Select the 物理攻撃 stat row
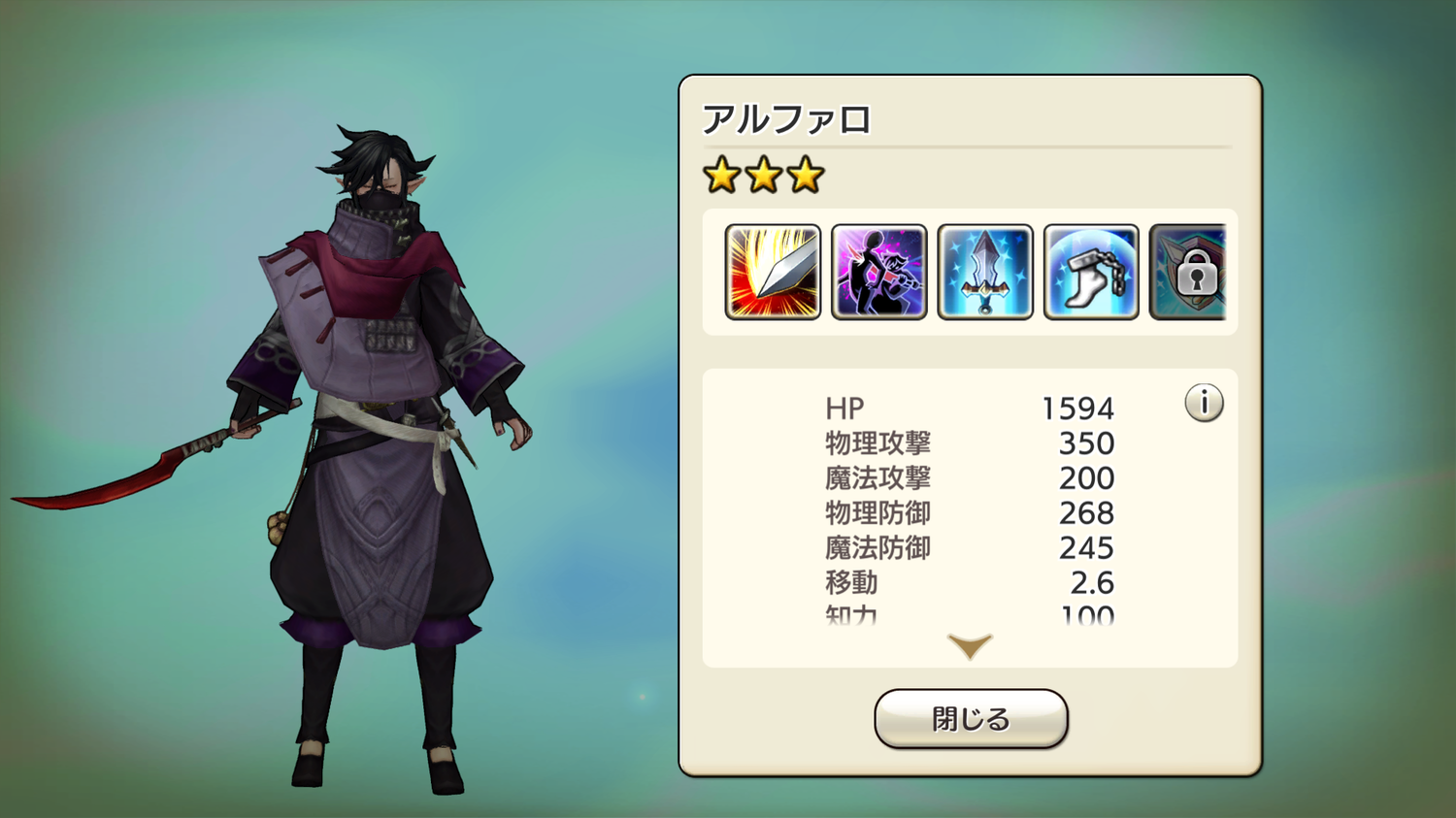The height and width of the screenshot is (818, 1456). 970,443
